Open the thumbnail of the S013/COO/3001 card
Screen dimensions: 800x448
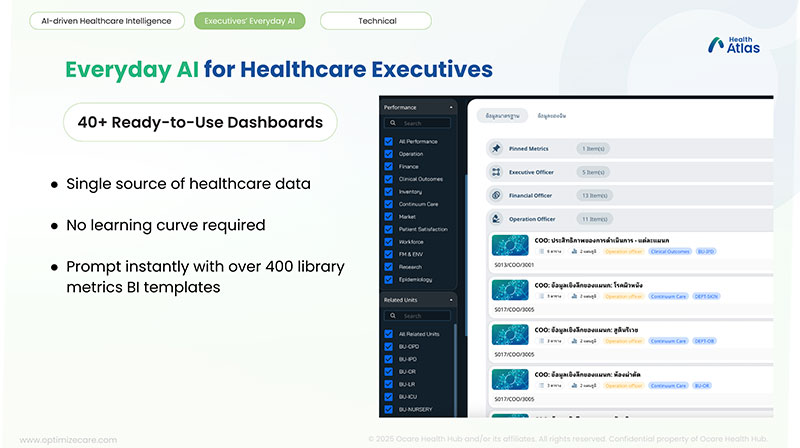point(510,245)
